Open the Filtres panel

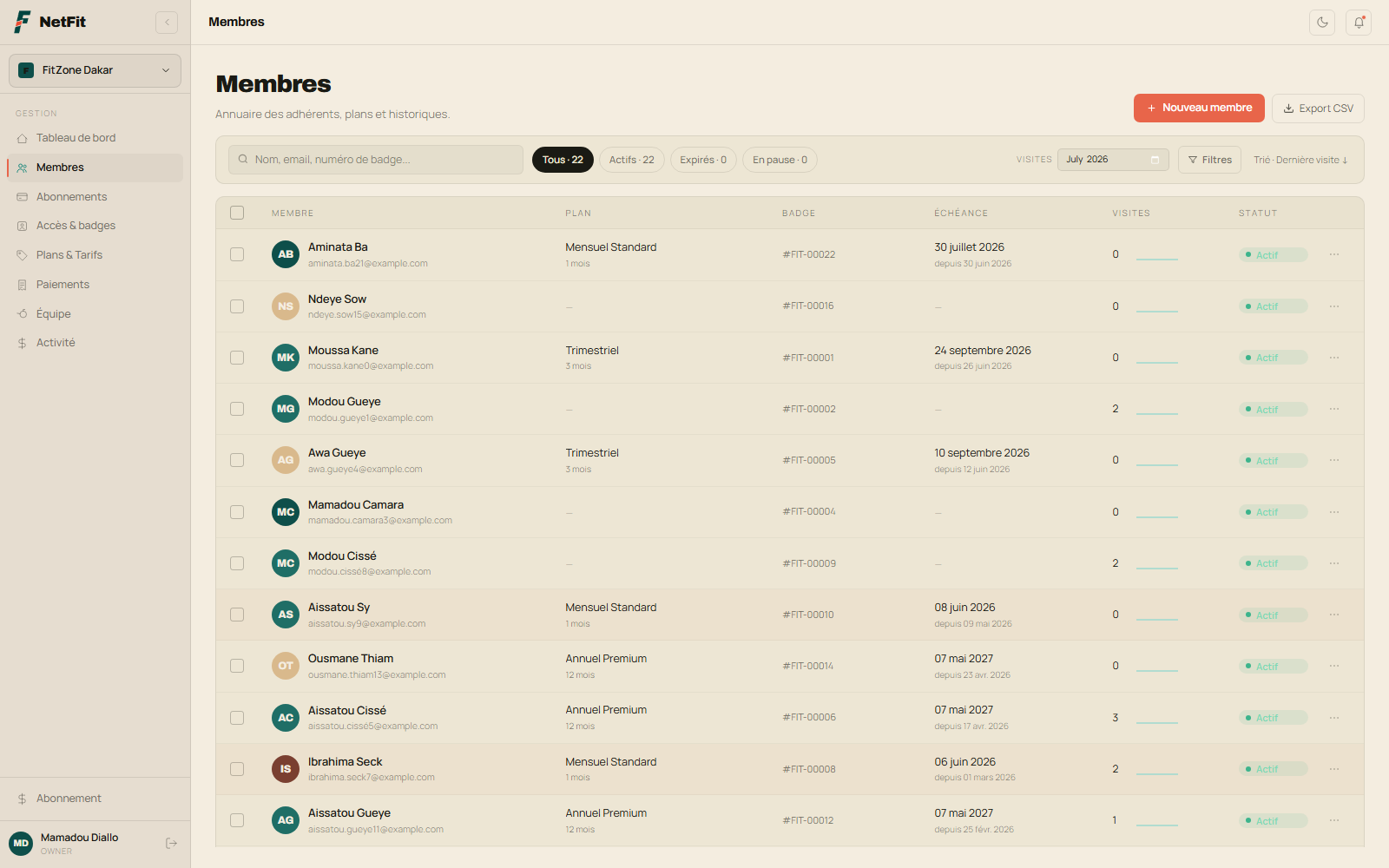click(x=1209, y=160)
